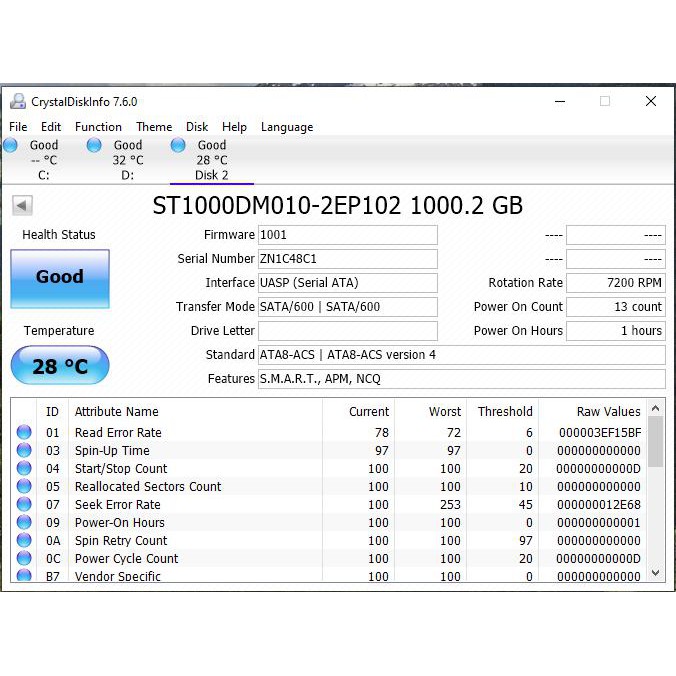The width and height of the screenshot is (676, 676).
Task: Click the Interface field UASP (Serial ATA)
Action: (x=347, y=283)
